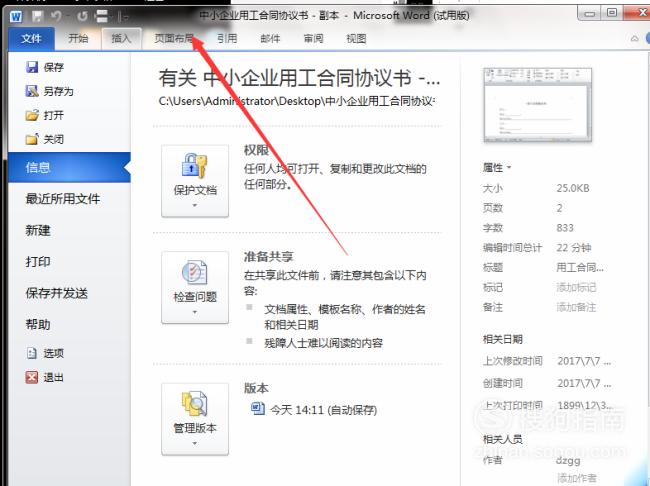Switch to the 页面布局 tab
Image resolution: width=650 pixels, height=486 pixels.
click(x=175, y=39)
